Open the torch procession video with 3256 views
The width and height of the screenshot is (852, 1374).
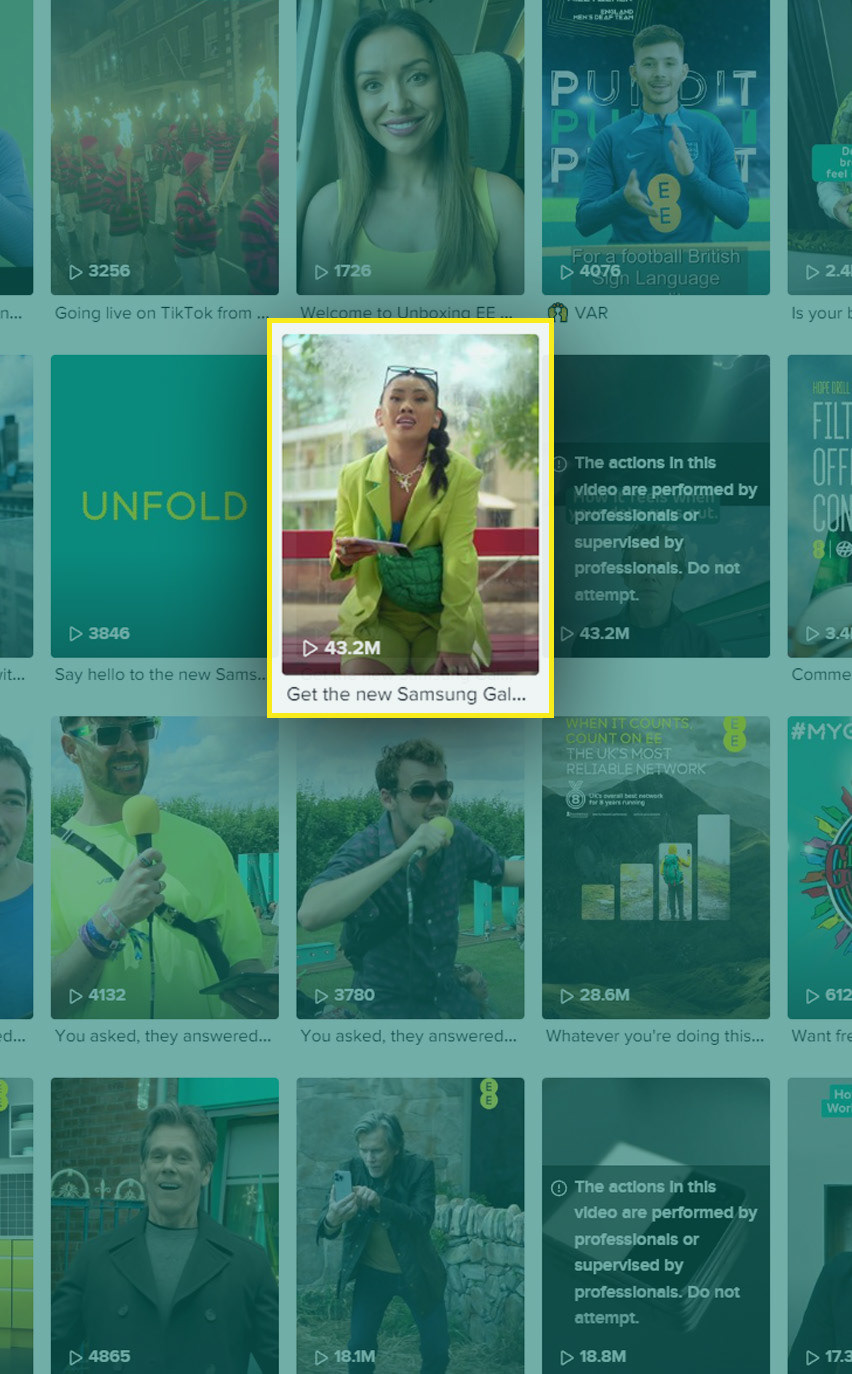tap(165, 147)
